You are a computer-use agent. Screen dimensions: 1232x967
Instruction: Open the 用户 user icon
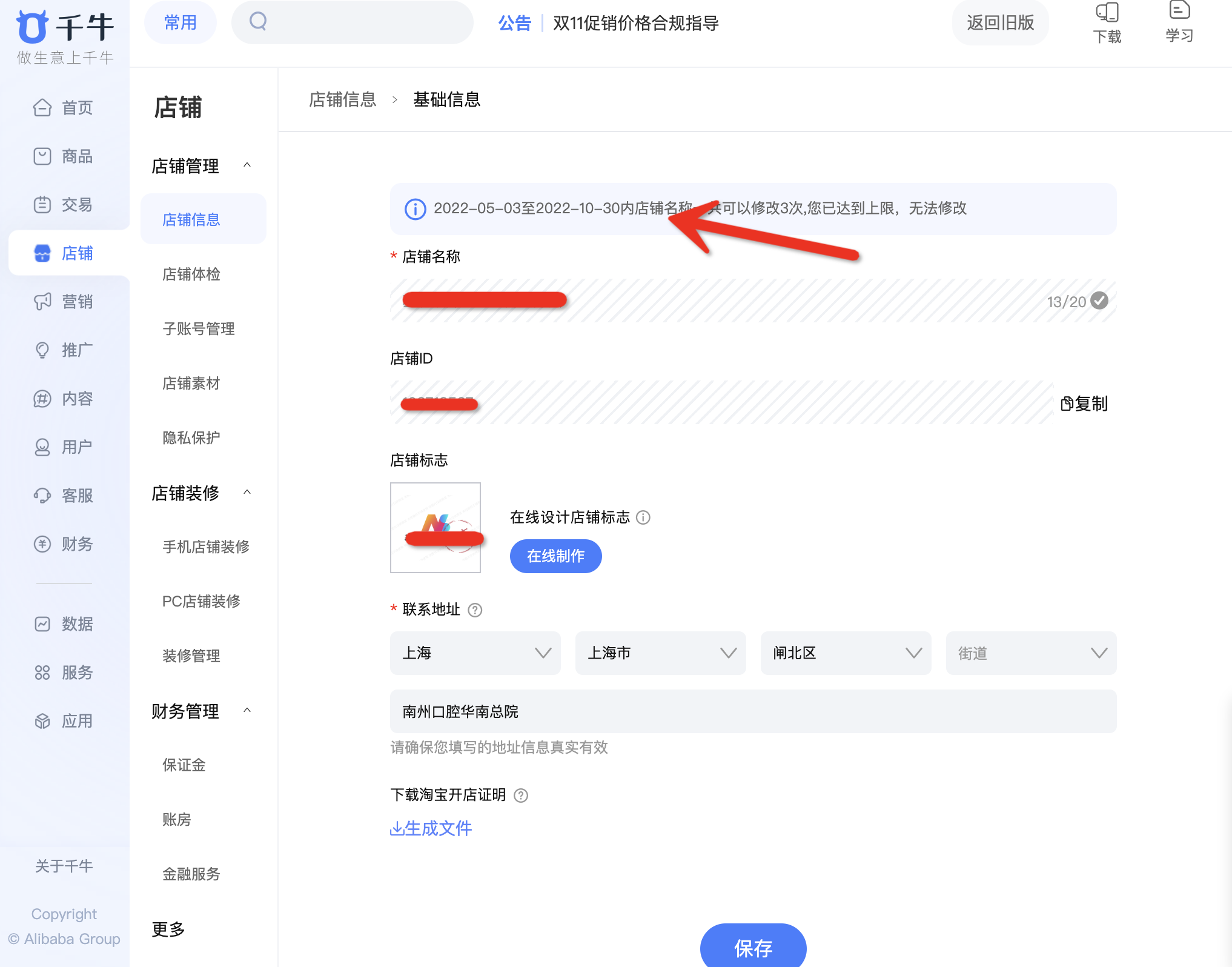(42, 447)
